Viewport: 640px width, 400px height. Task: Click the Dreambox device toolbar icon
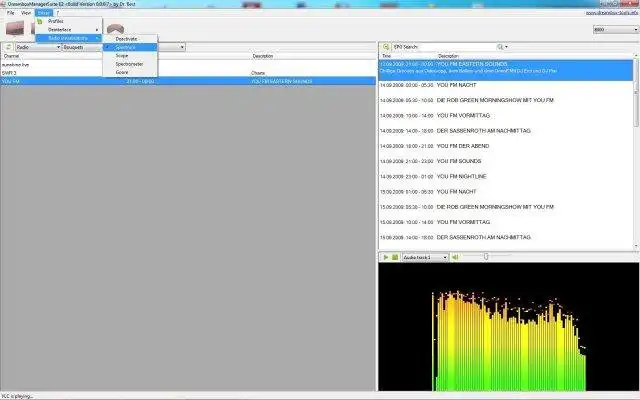(x=15, y=29)
